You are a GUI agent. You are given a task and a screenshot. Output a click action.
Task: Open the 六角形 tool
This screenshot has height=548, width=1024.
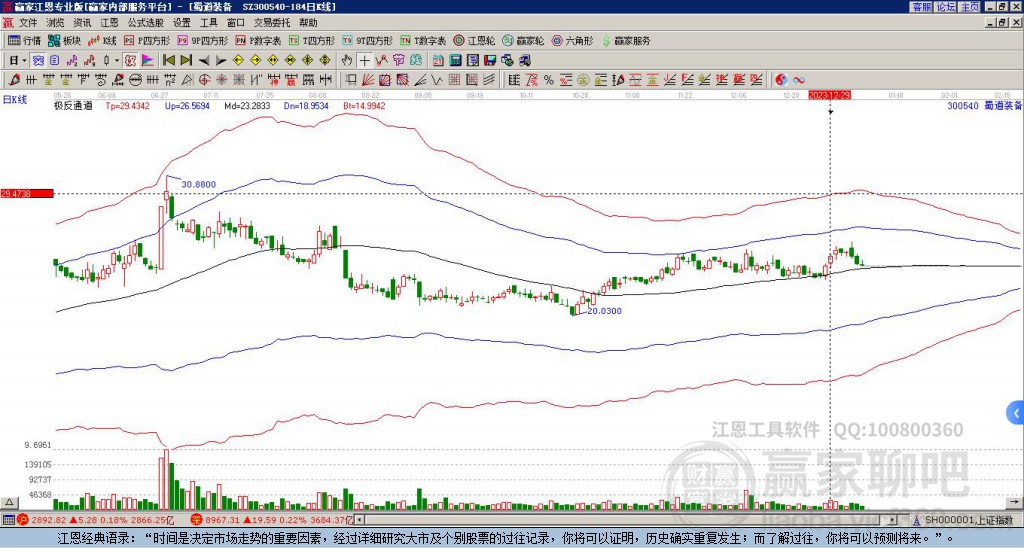click(573, 40)
